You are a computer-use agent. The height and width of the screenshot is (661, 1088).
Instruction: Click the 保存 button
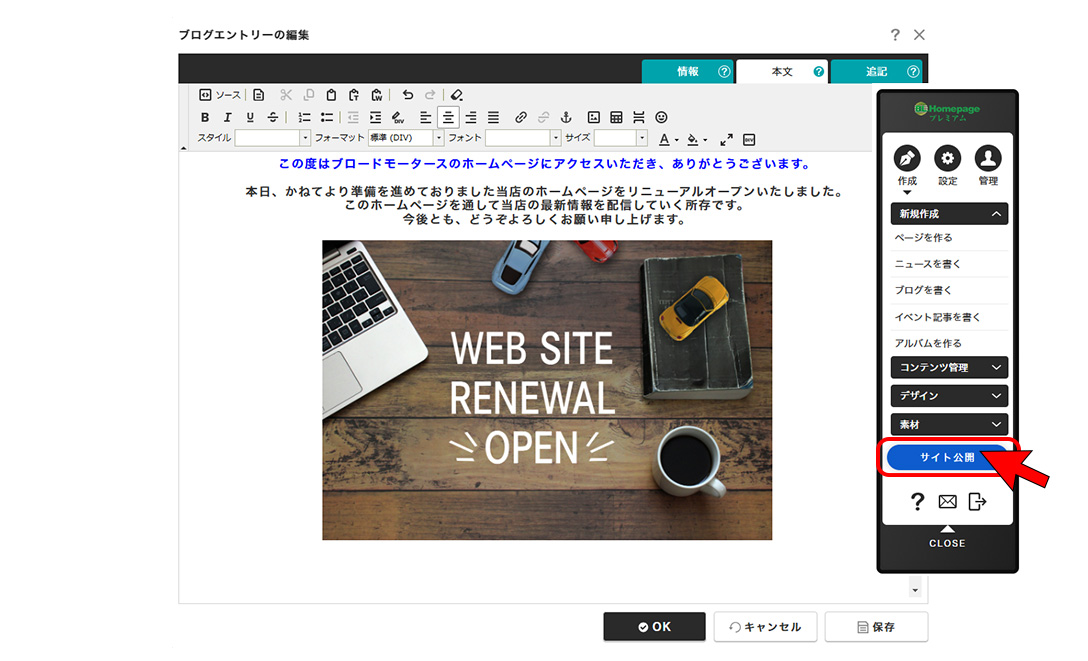[x=876, y=627]
